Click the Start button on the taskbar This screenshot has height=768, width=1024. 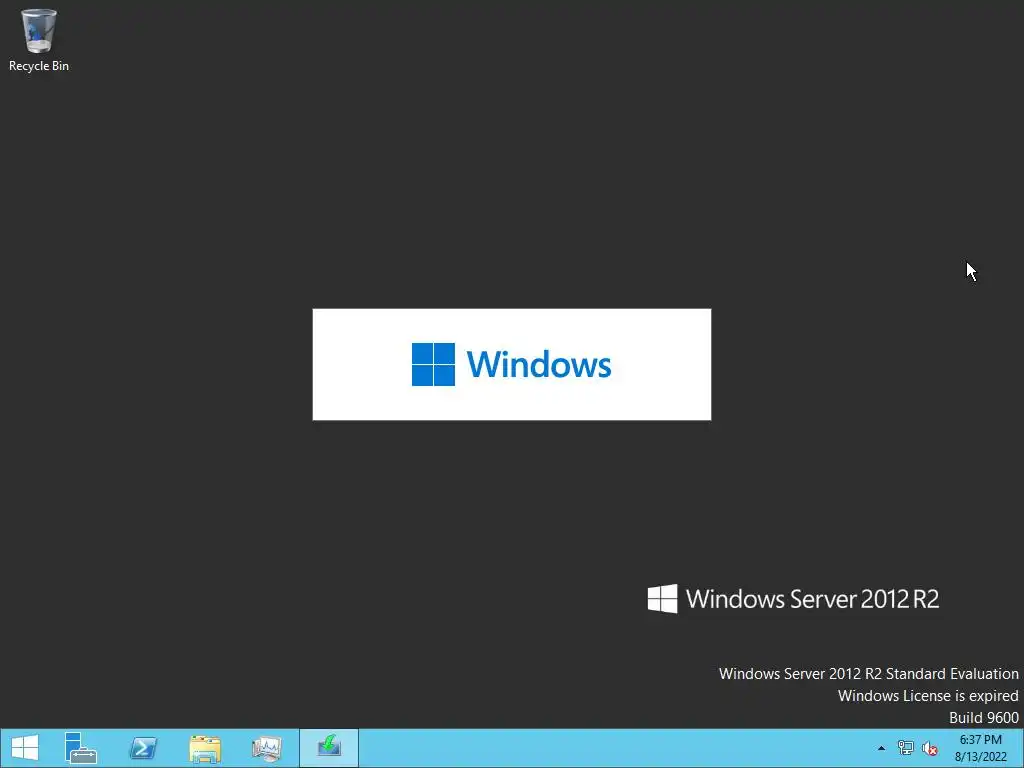coord(25,748)
